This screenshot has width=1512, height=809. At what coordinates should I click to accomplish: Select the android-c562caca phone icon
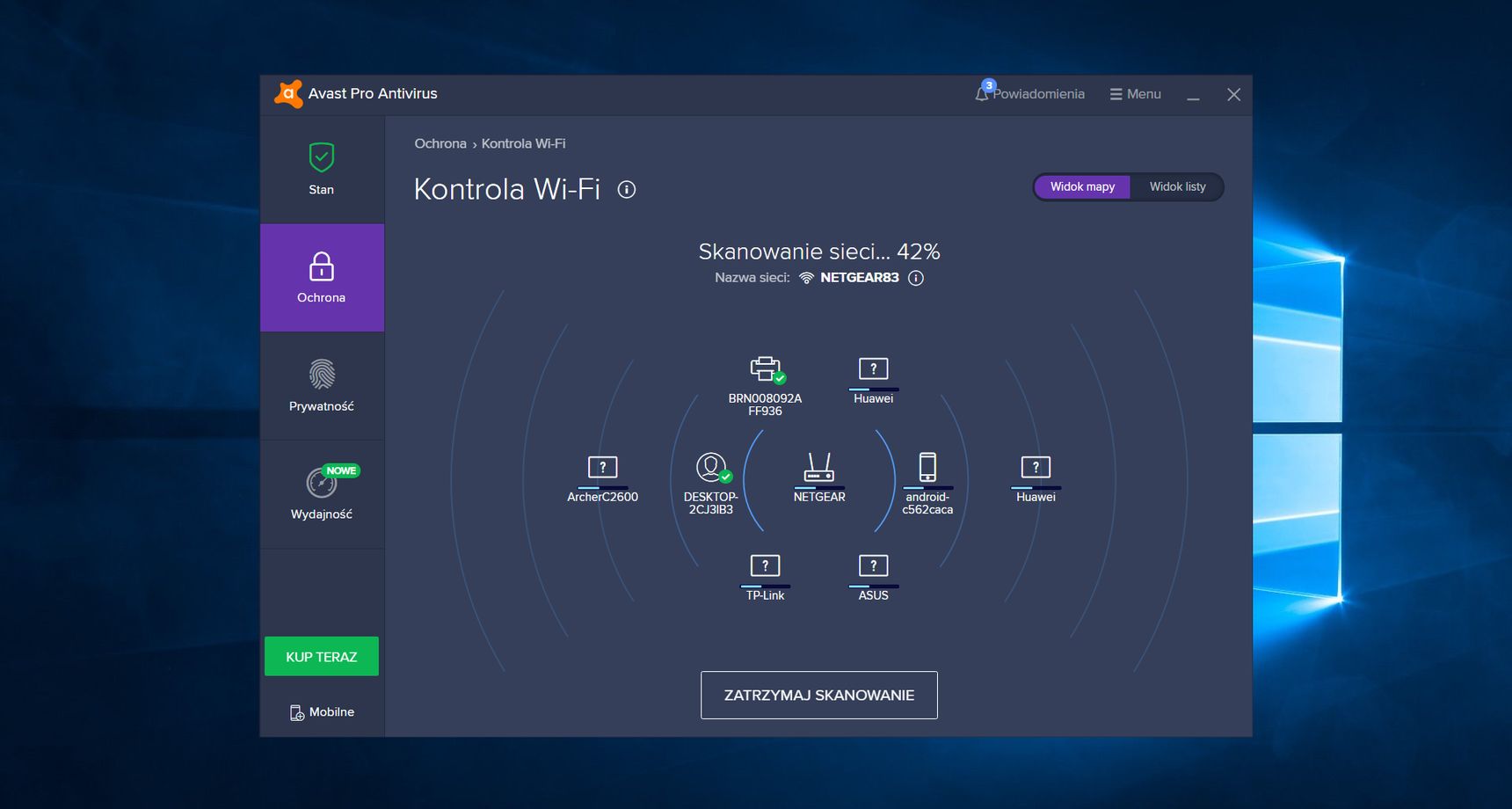pos(927,467)
